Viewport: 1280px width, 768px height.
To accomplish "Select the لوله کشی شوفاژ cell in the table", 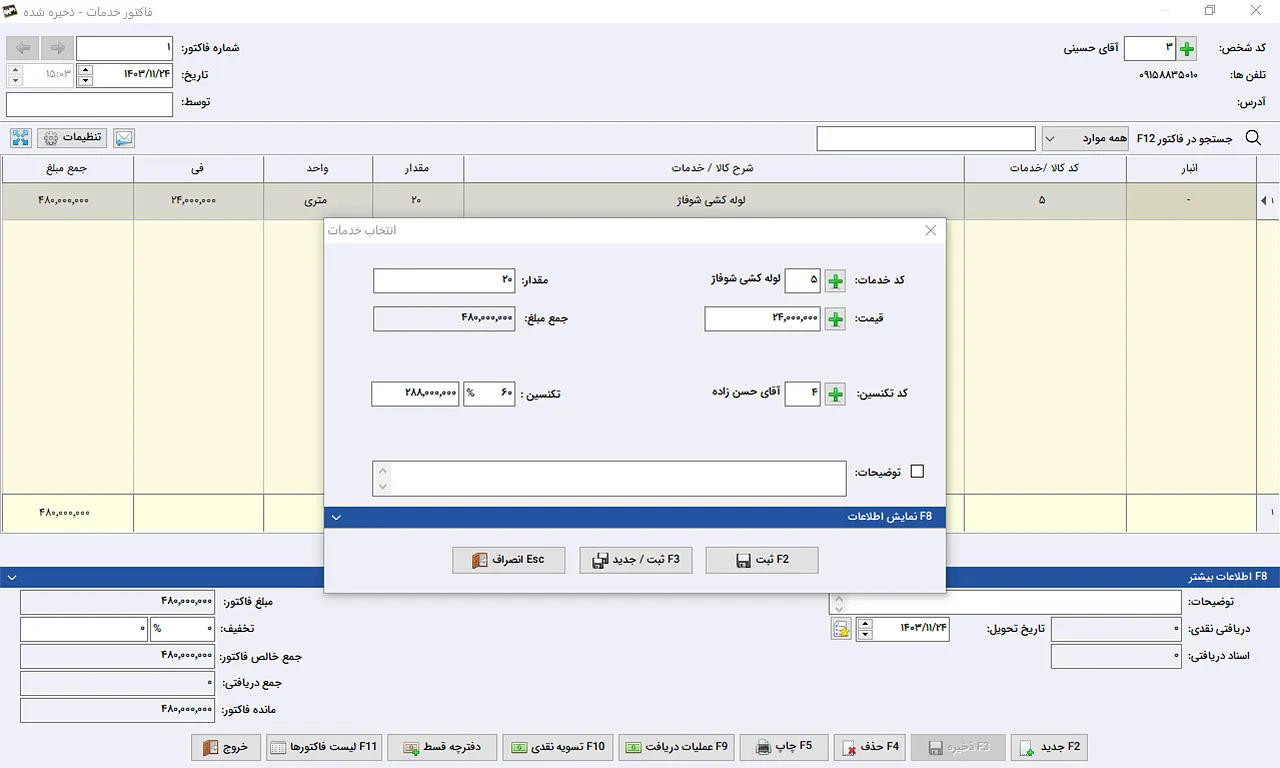I will click(714, 201).
